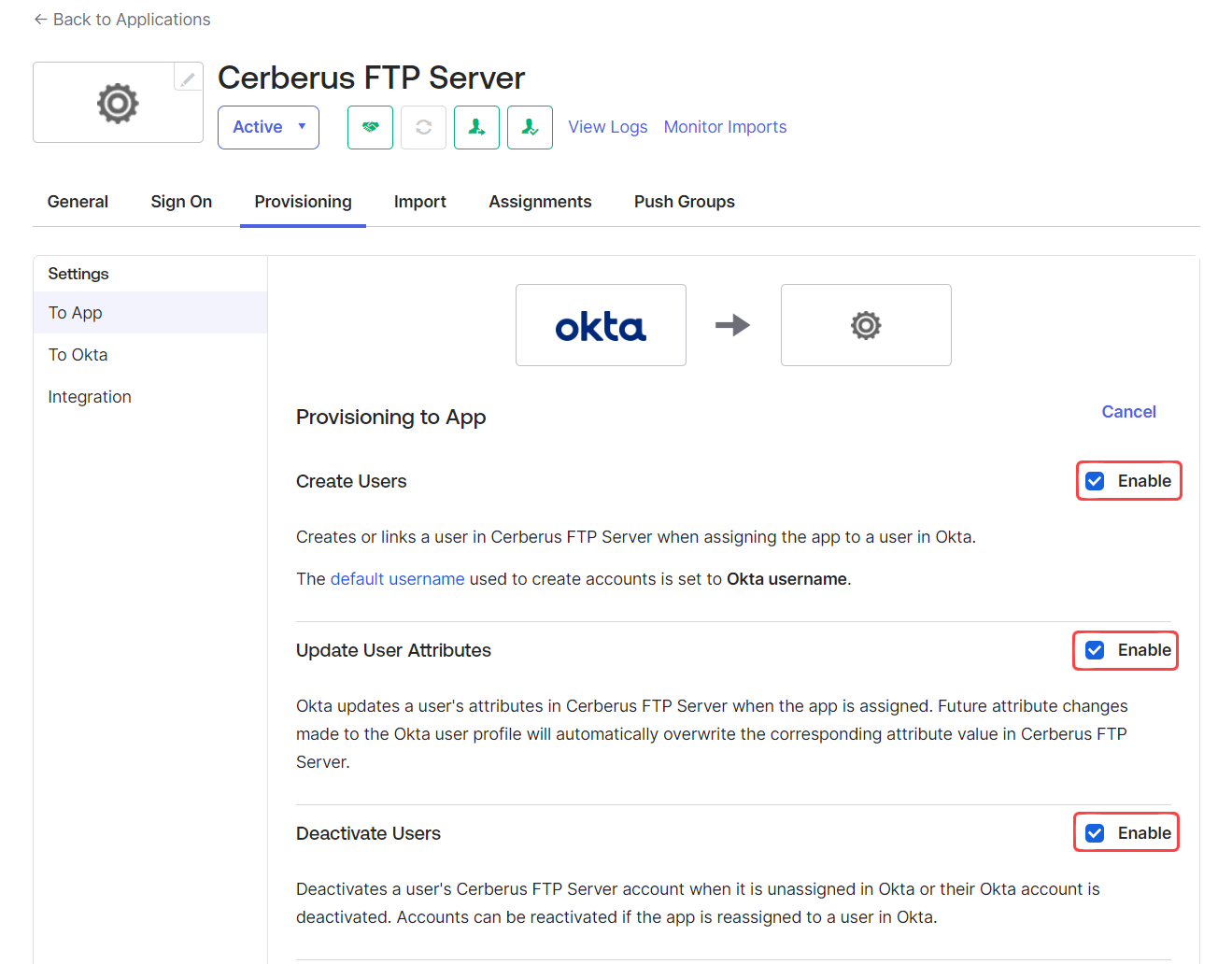Open Monitor Imports link
The width and height of the screenshot is (1232, 964).
pyautogui.click(x=725, y=127)
